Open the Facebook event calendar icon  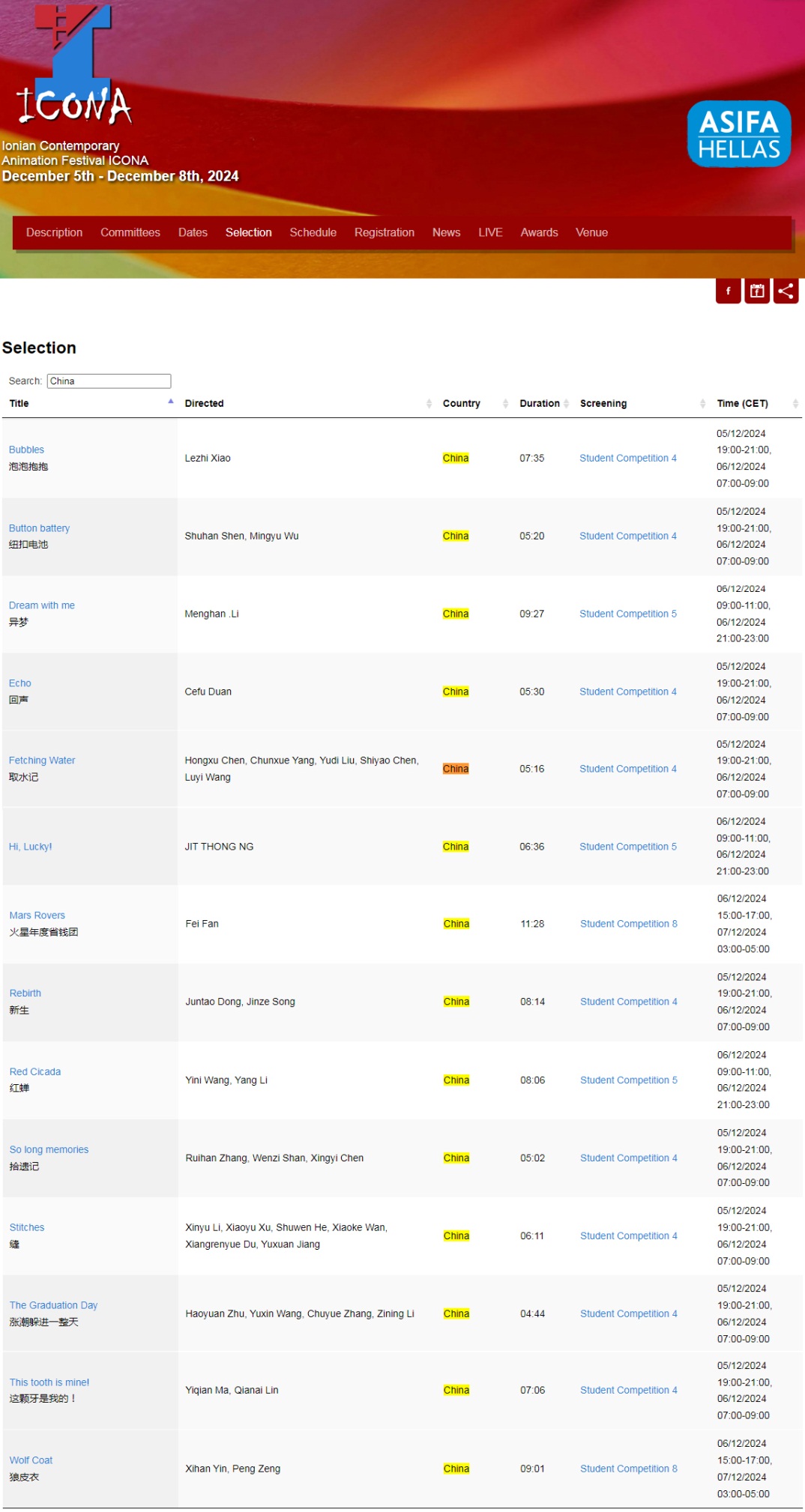click(757, 291)
